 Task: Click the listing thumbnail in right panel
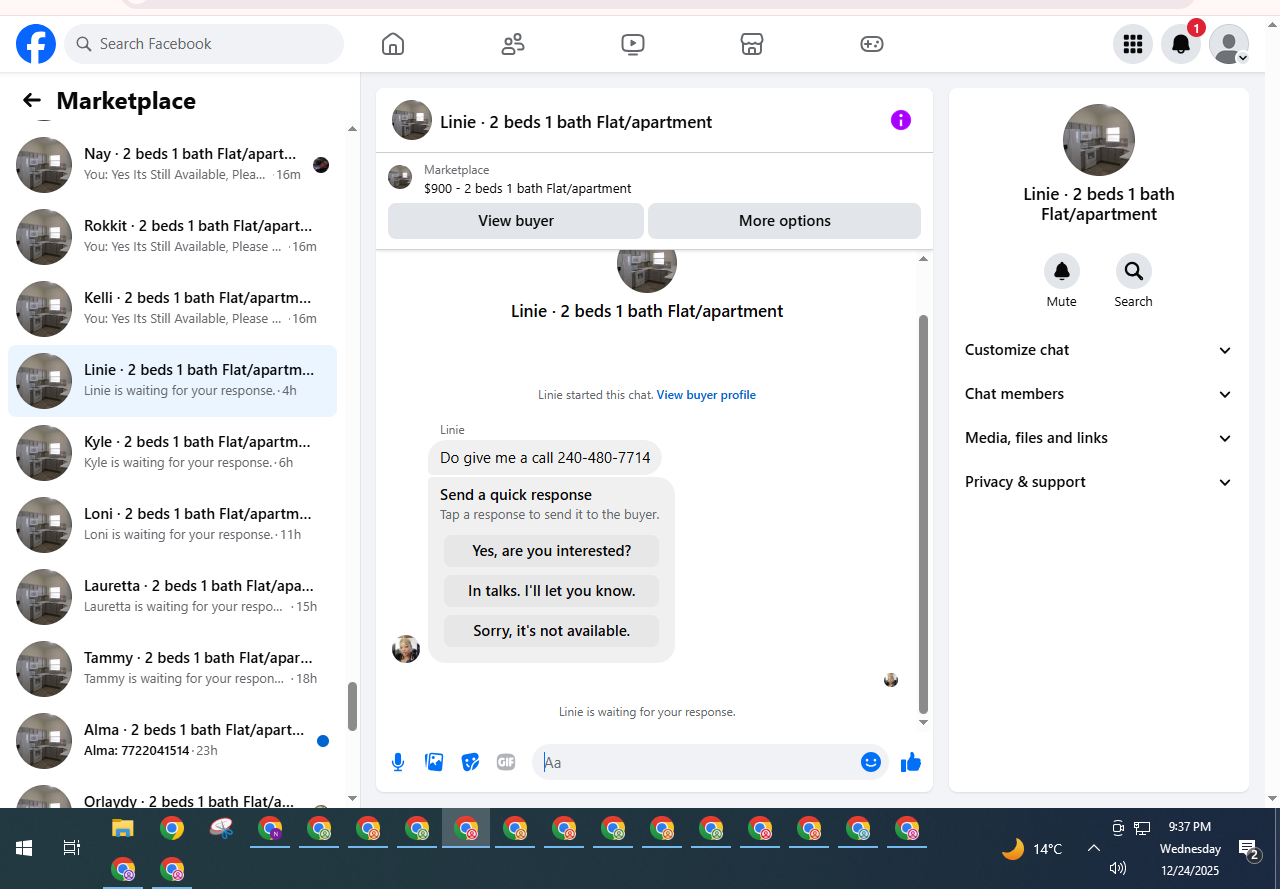[1099, 140]
